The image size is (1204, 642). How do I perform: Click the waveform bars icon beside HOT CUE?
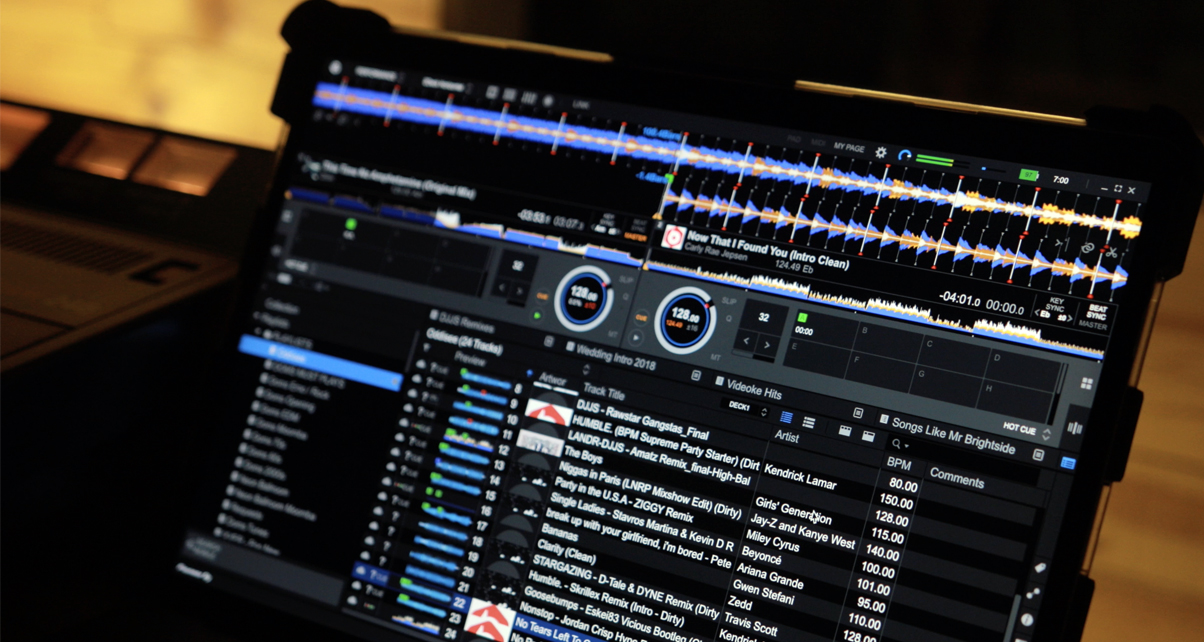click(1075, 428)
